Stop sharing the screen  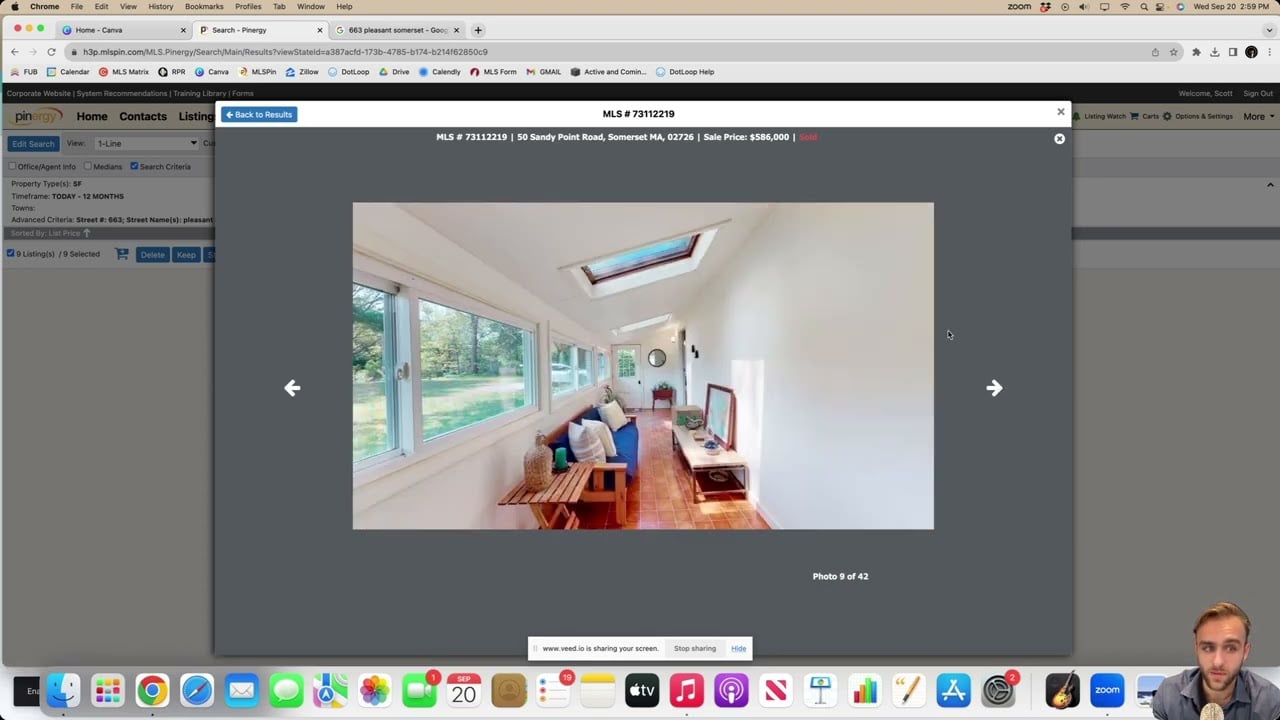tap(695, 648)
